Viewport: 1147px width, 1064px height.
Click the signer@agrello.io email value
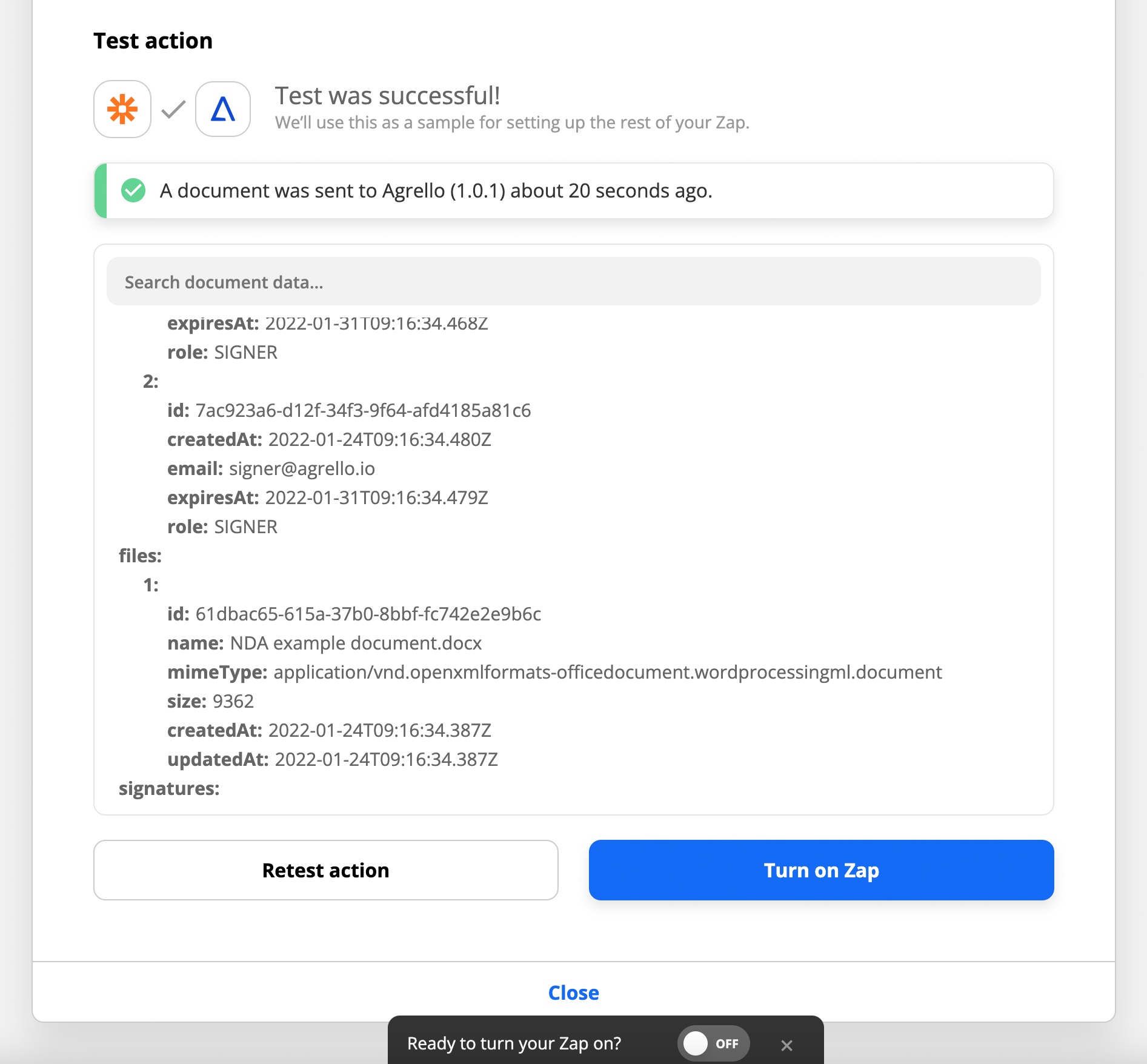(x=302, y=468)
